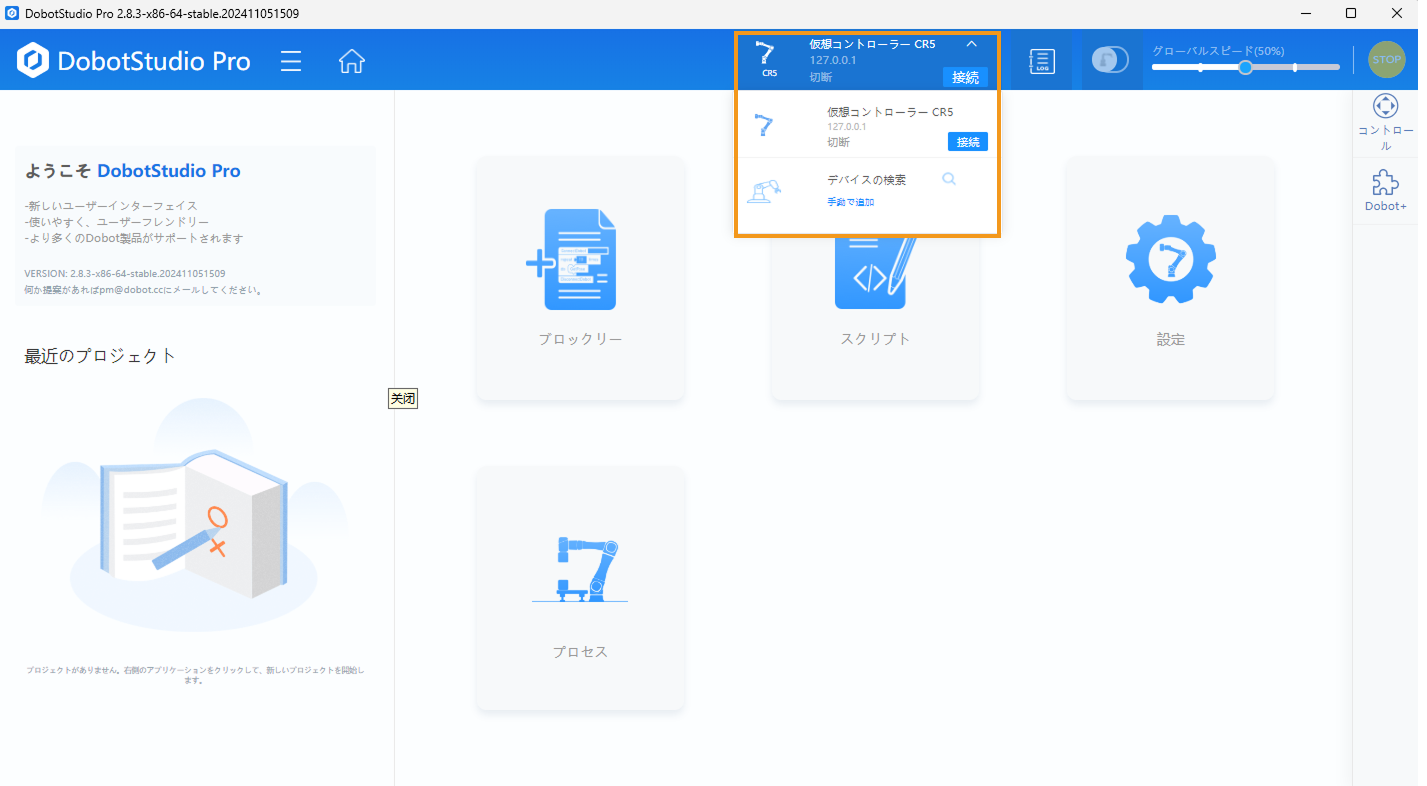Click the search magnifier beside デバイスの検索
Screen dimensions: 1427x786
[x=949, y=179]
